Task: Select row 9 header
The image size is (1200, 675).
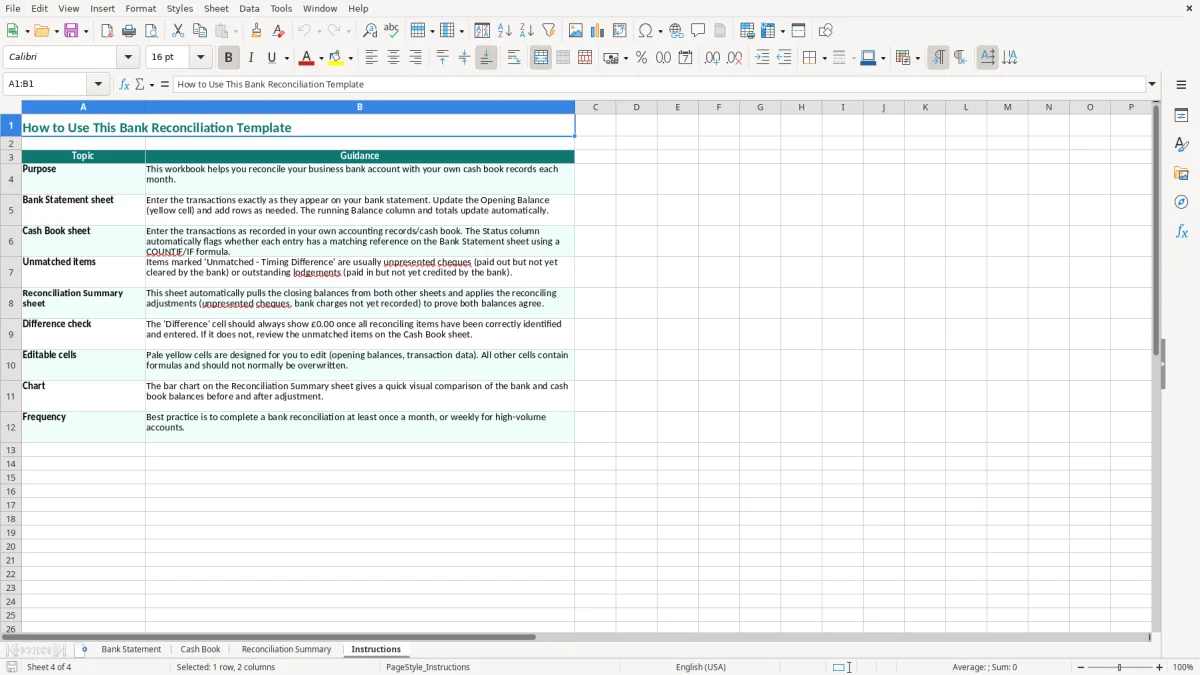Action: (11, 334)
